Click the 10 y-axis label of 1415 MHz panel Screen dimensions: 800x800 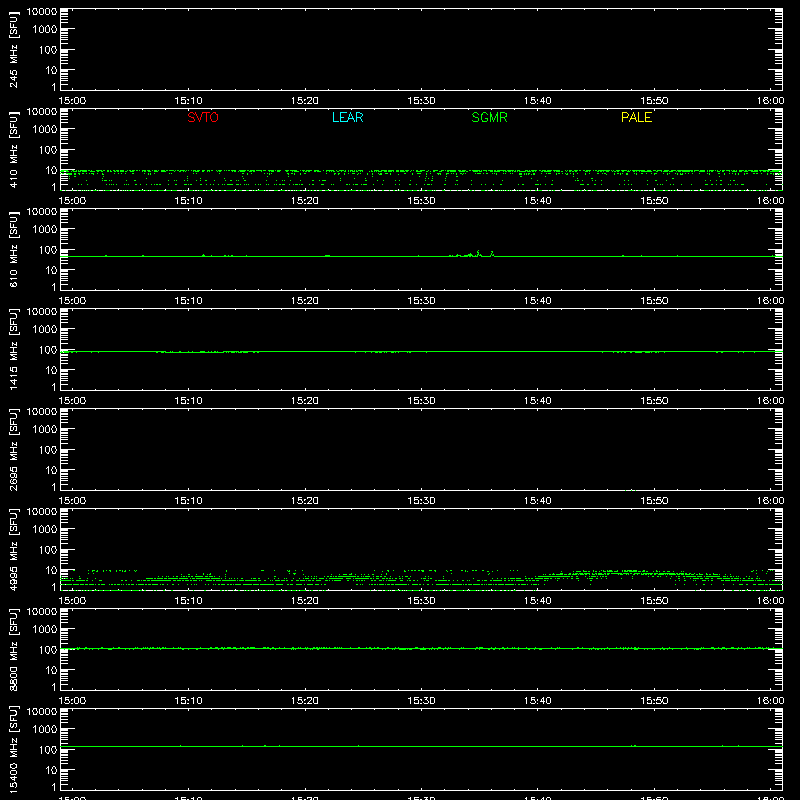coord(52,370)
